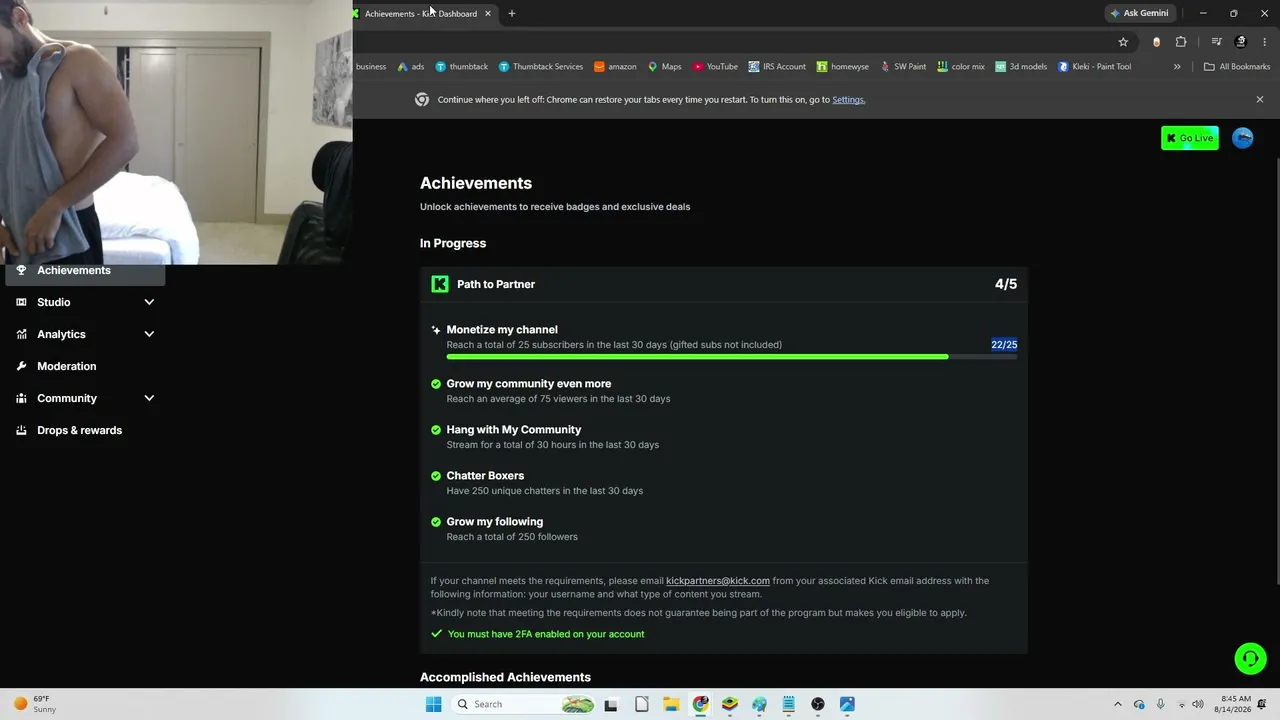Open the Chrome media control icon

[1216, 42]
